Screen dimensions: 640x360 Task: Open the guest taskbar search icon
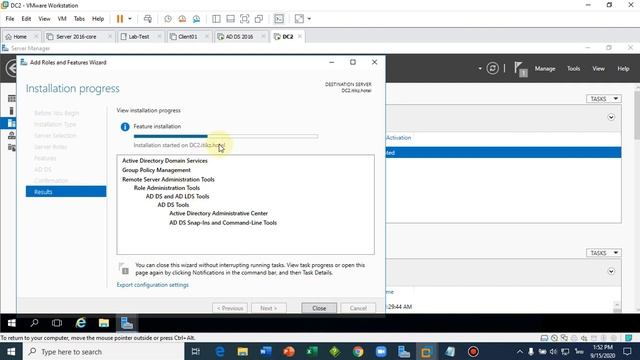[x=34, y=323]
